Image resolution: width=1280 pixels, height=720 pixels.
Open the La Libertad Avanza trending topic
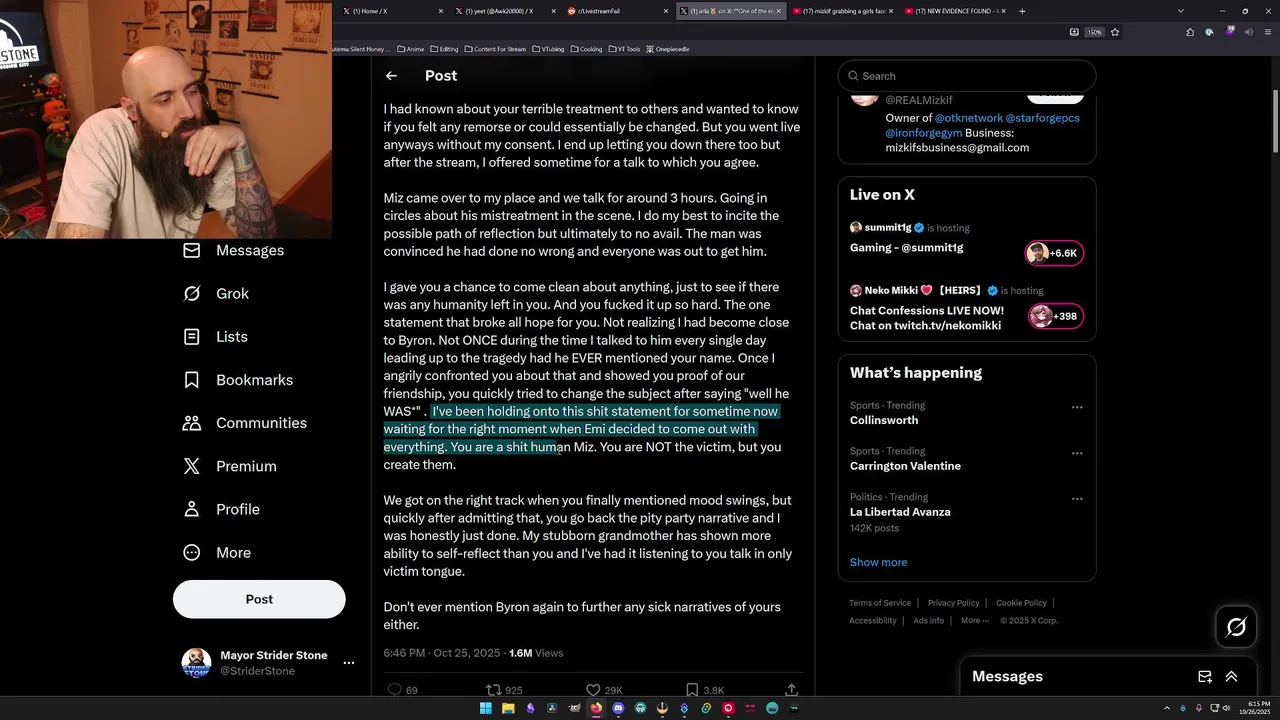click(900, 512)
